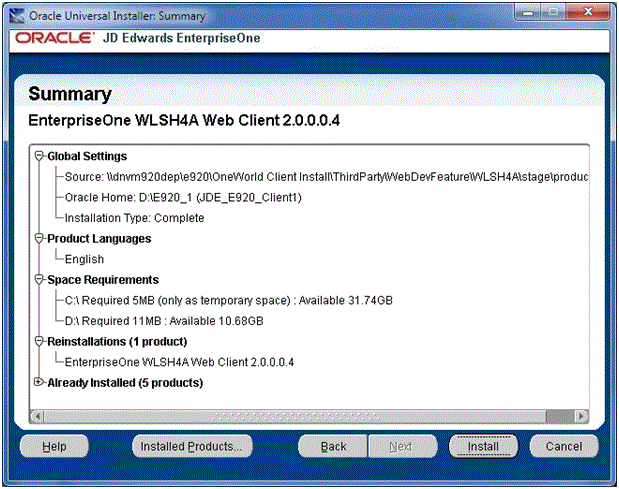Collapse the Global Settings node
619x489 pixels.
click(39, 156)
